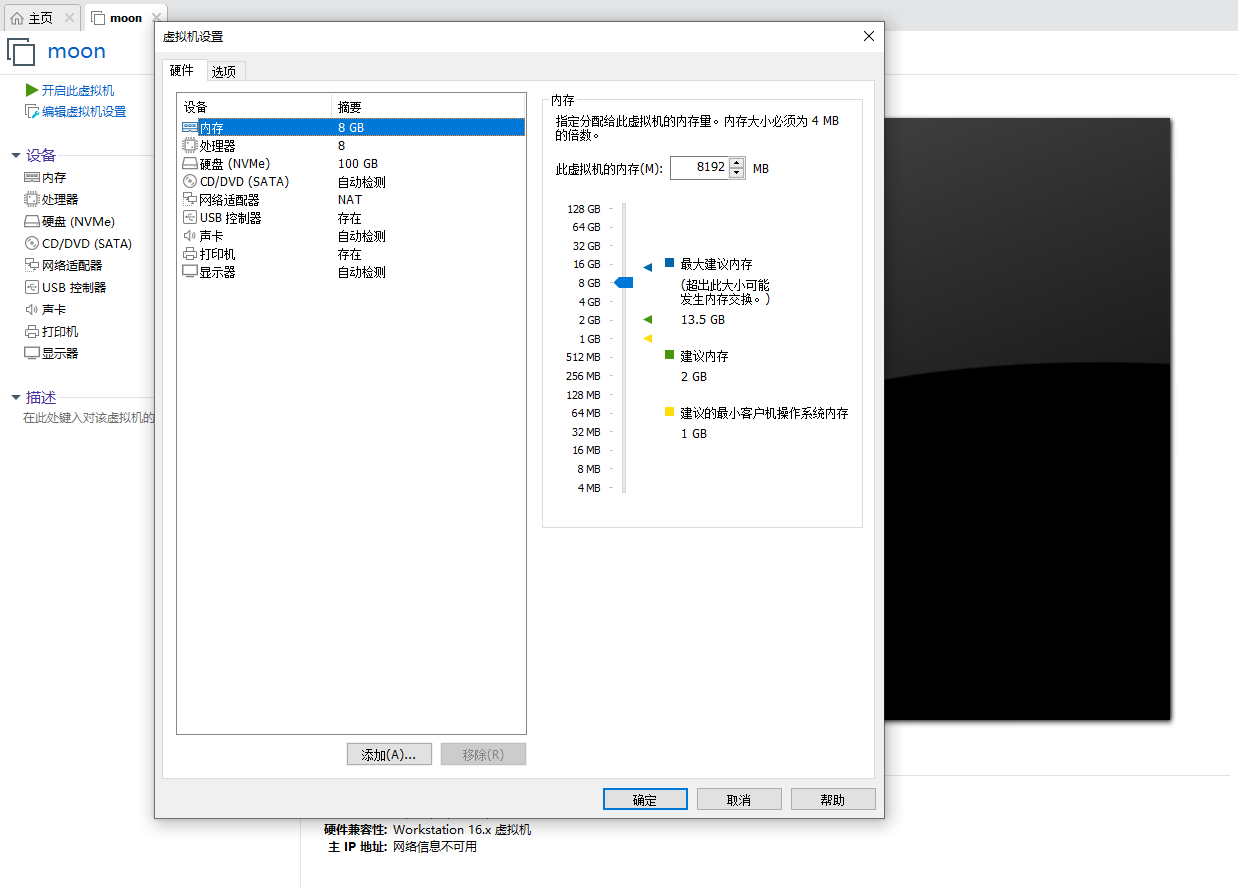Click the 512 MB label on memory scale
1238x887 pixels.
pos(583,357)
